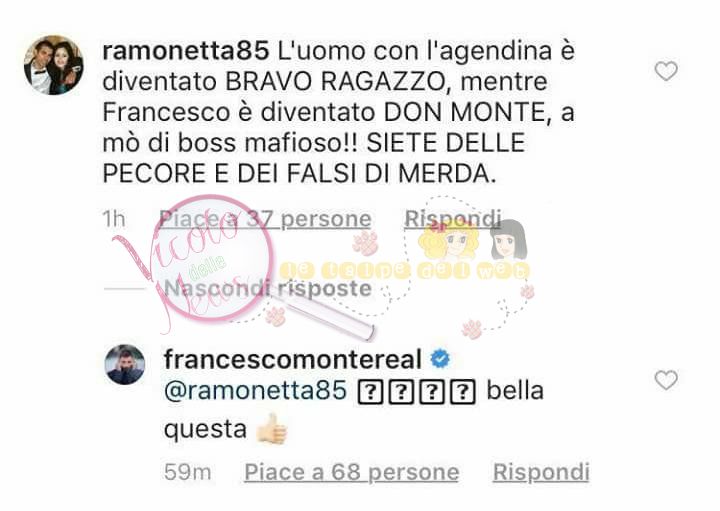
Task: Click the unknown emoji boxes in the reply
Action: coord(416,392)
